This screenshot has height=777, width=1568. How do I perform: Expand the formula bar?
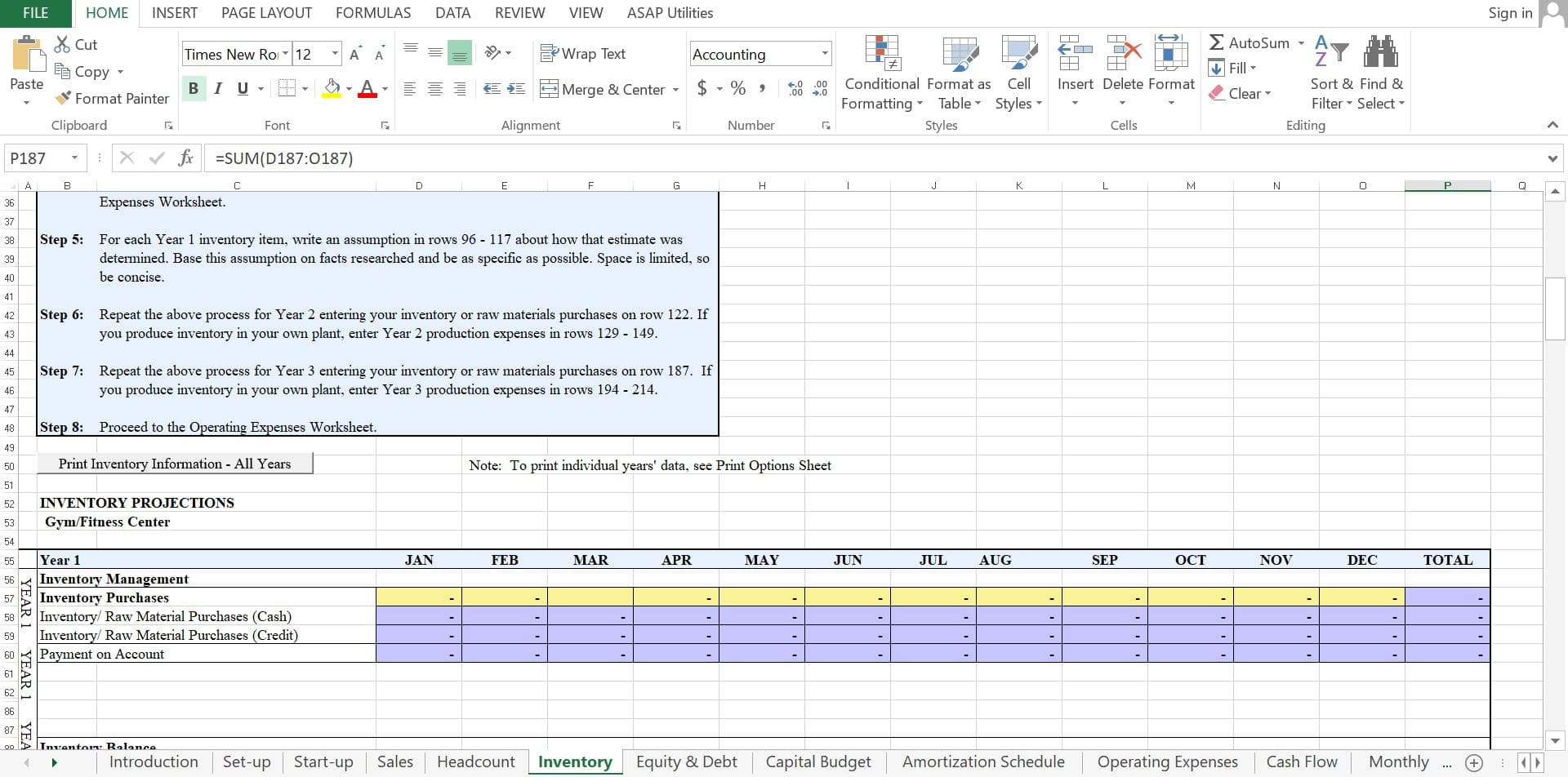coord(1552,158)
